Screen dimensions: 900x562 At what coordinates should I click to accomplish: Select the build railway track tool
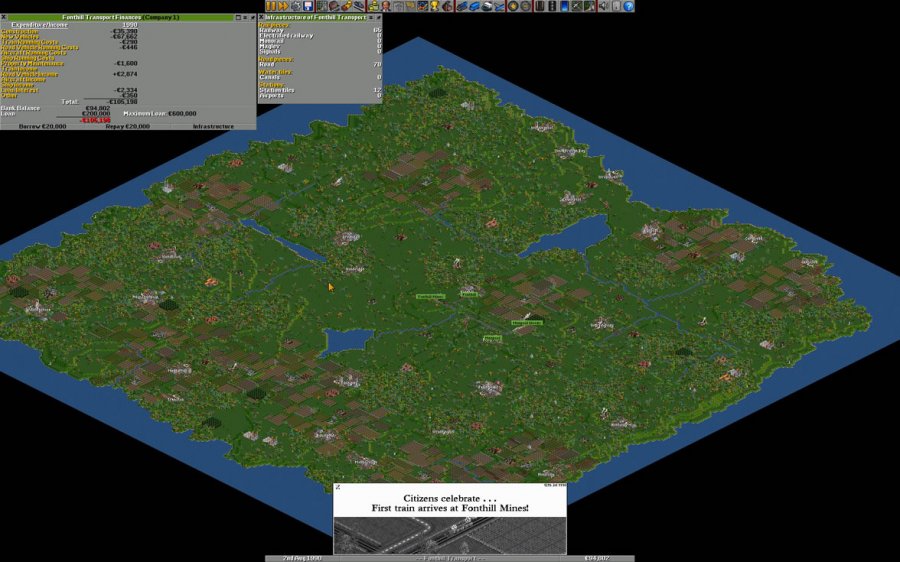point(538,6)
